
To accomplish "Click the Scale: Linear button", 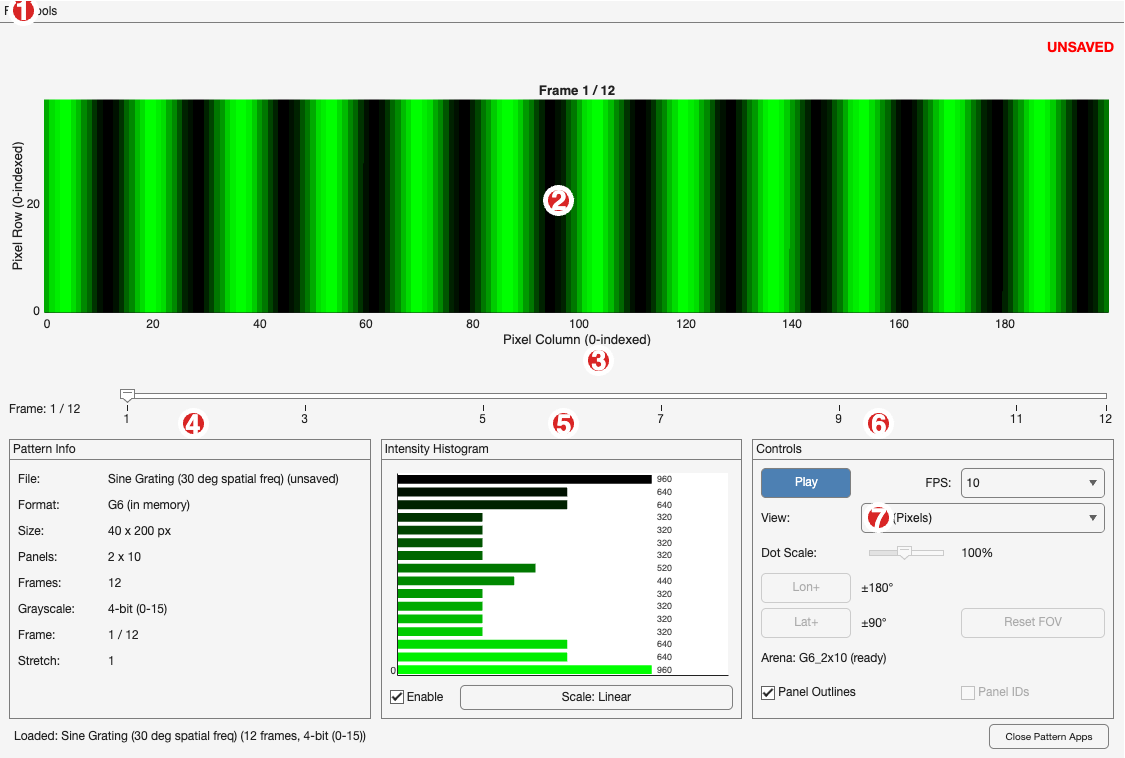I will [x=596, y=696].
